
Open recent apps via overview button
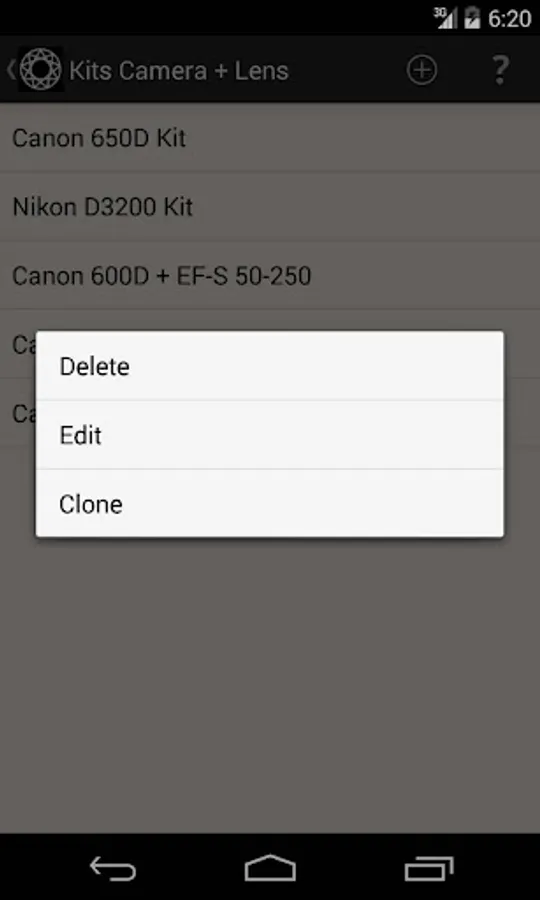(428, 868)
